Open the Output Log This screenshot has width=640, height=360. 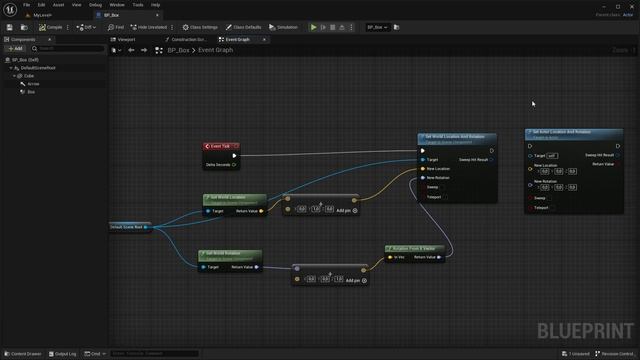62,354
